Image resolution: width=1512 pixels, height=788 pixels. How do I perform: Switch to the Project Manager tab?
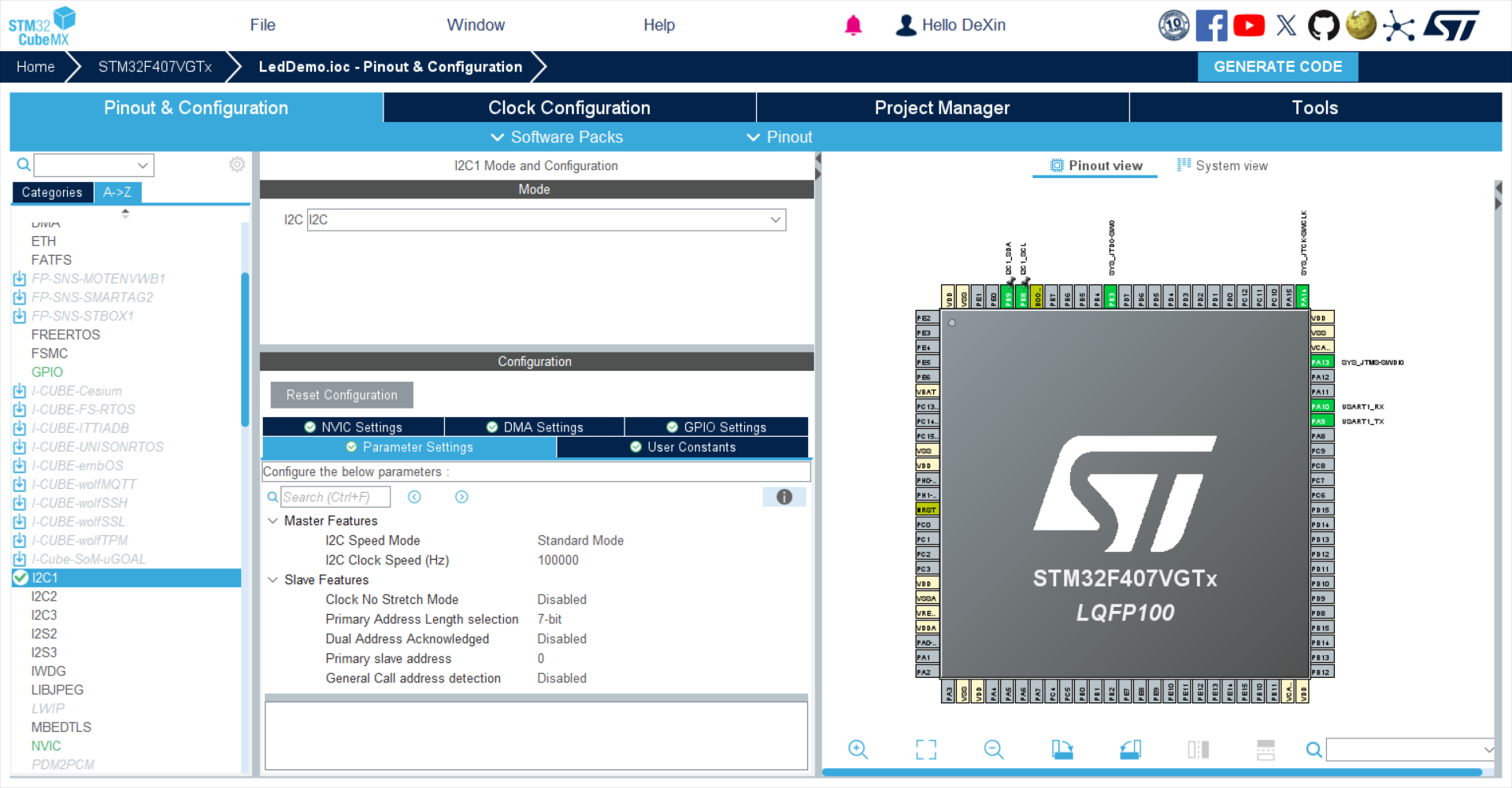[x=942, y=108]
